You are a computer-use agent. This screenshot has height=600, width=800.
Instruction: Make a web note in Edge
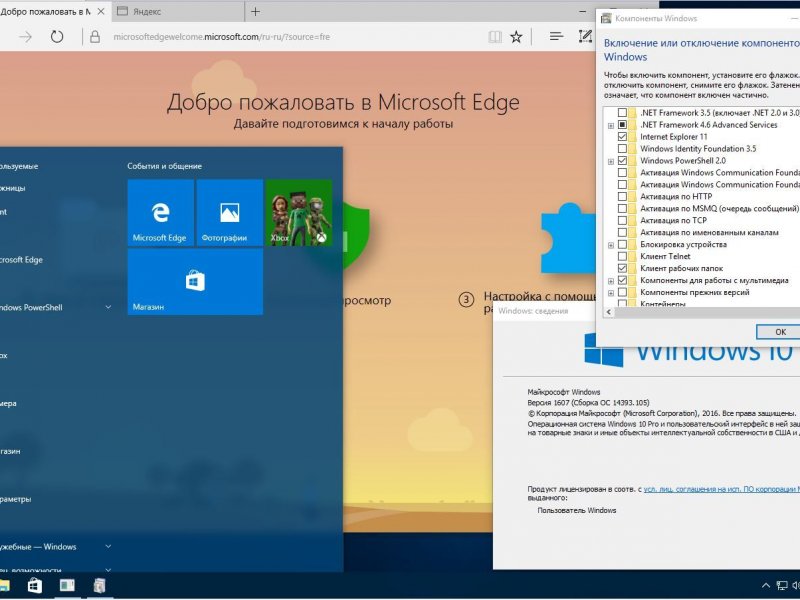[x=585, y=36]
